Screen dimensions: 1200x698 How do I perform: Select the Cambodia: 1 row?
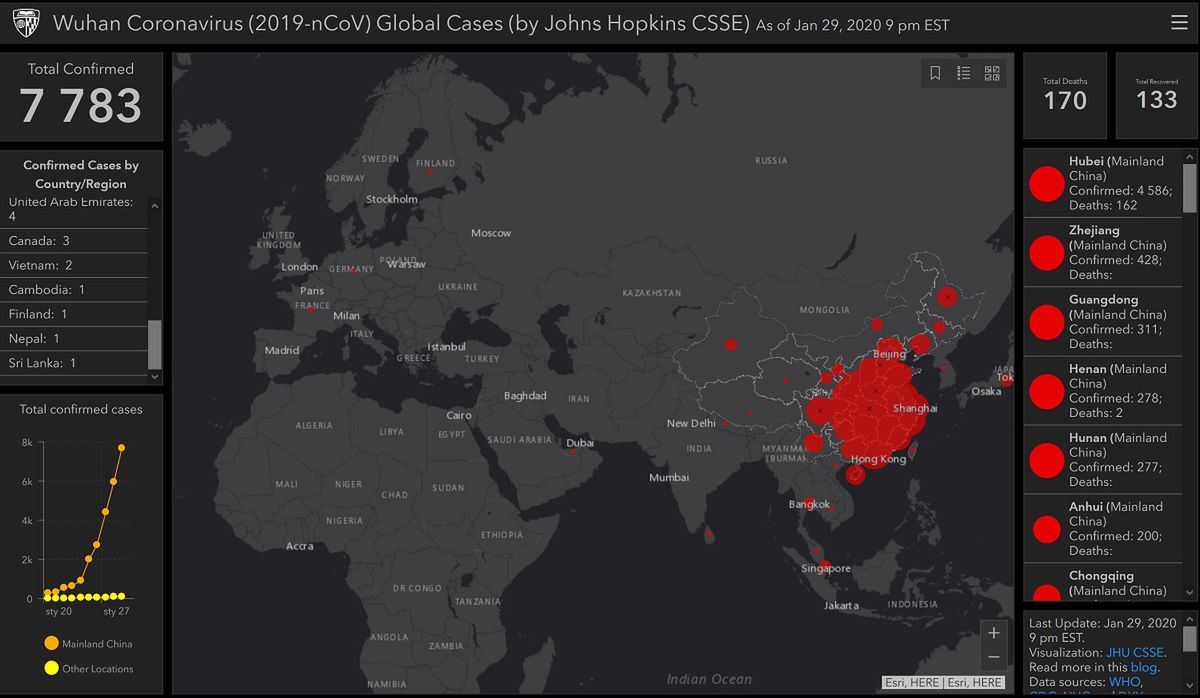point(74,290)
